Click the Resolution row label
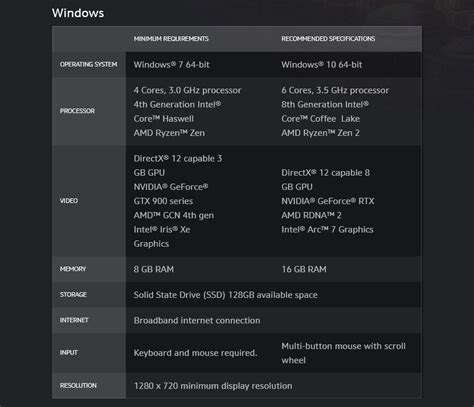 click(x=78, y=385)
